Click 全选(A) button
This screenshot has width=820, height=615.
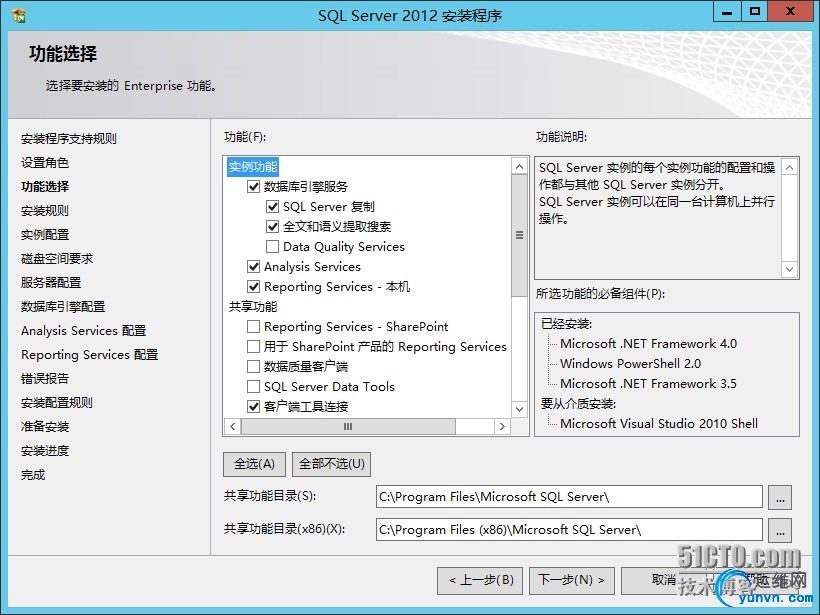[x=254, y=464]
